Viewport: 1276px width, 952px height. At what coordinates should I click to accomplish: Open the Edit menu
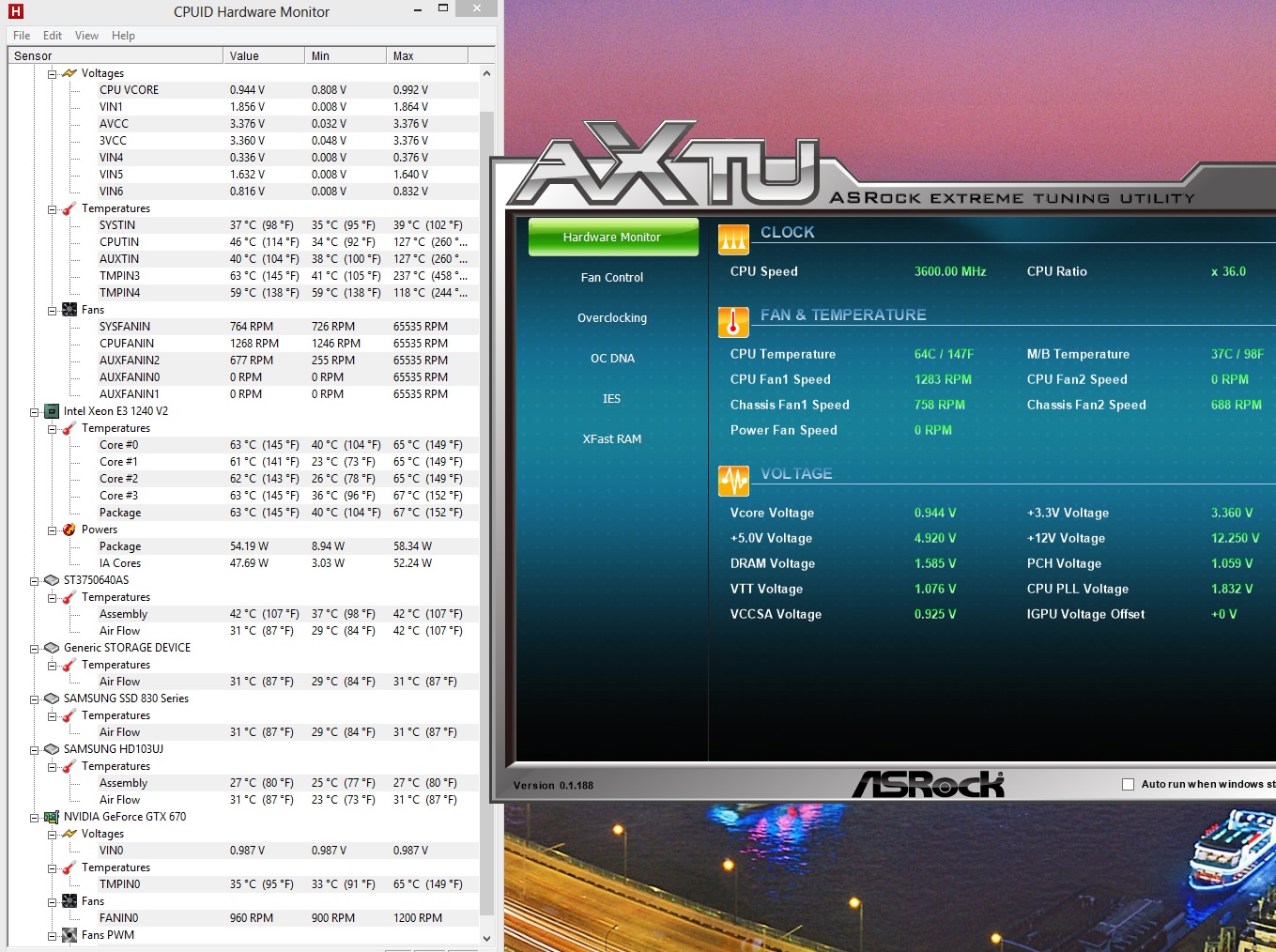[53, 36]
